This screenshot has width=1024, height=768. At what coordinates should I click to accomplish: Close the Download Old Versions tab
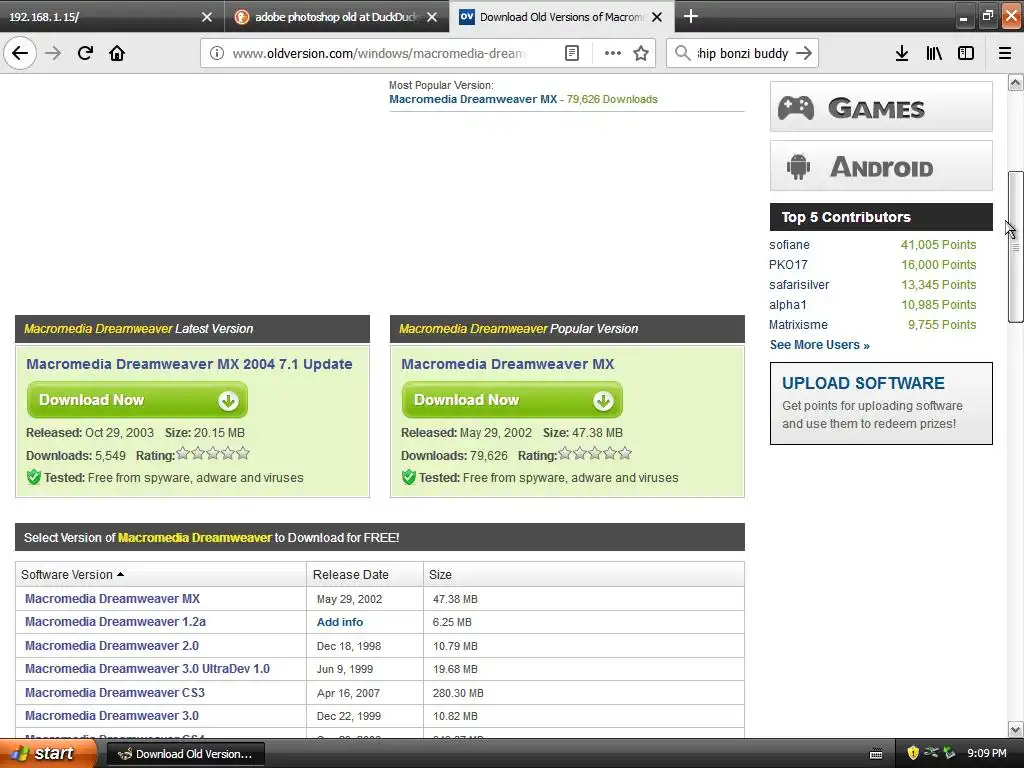point(657,17)
